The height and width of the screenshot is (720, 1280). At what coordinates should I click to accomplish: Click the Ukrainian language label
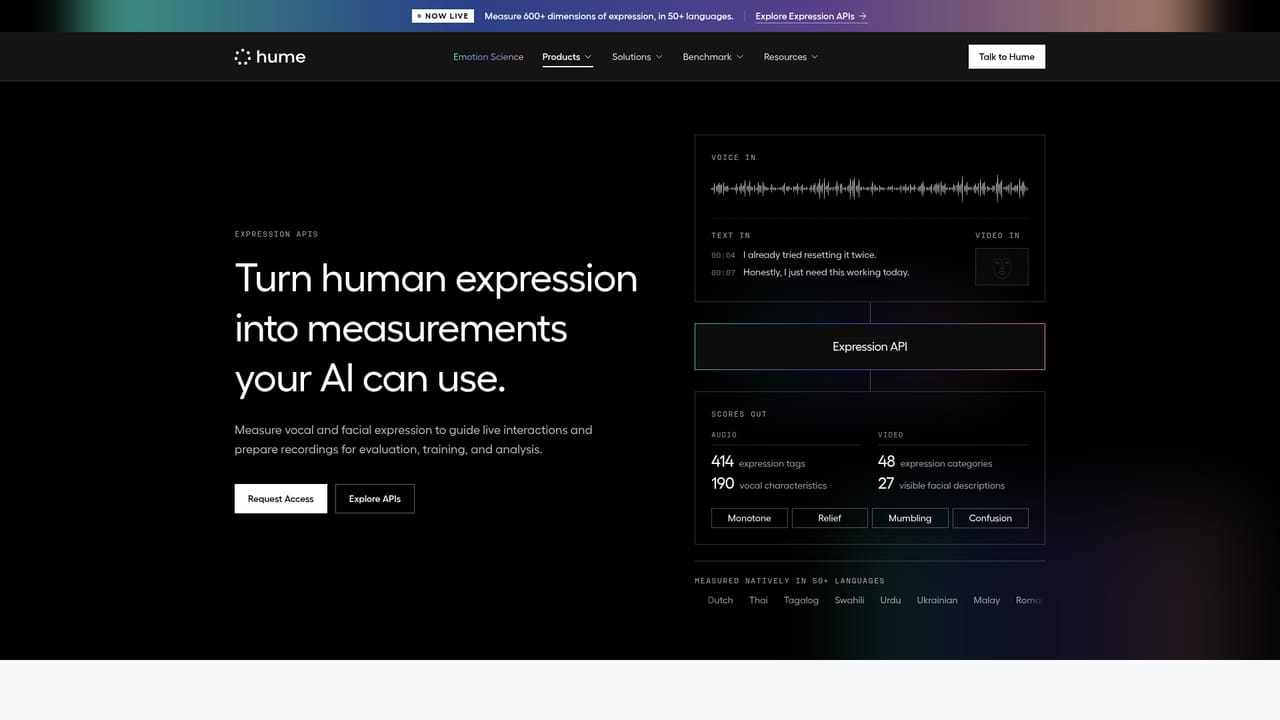point(937,600)
